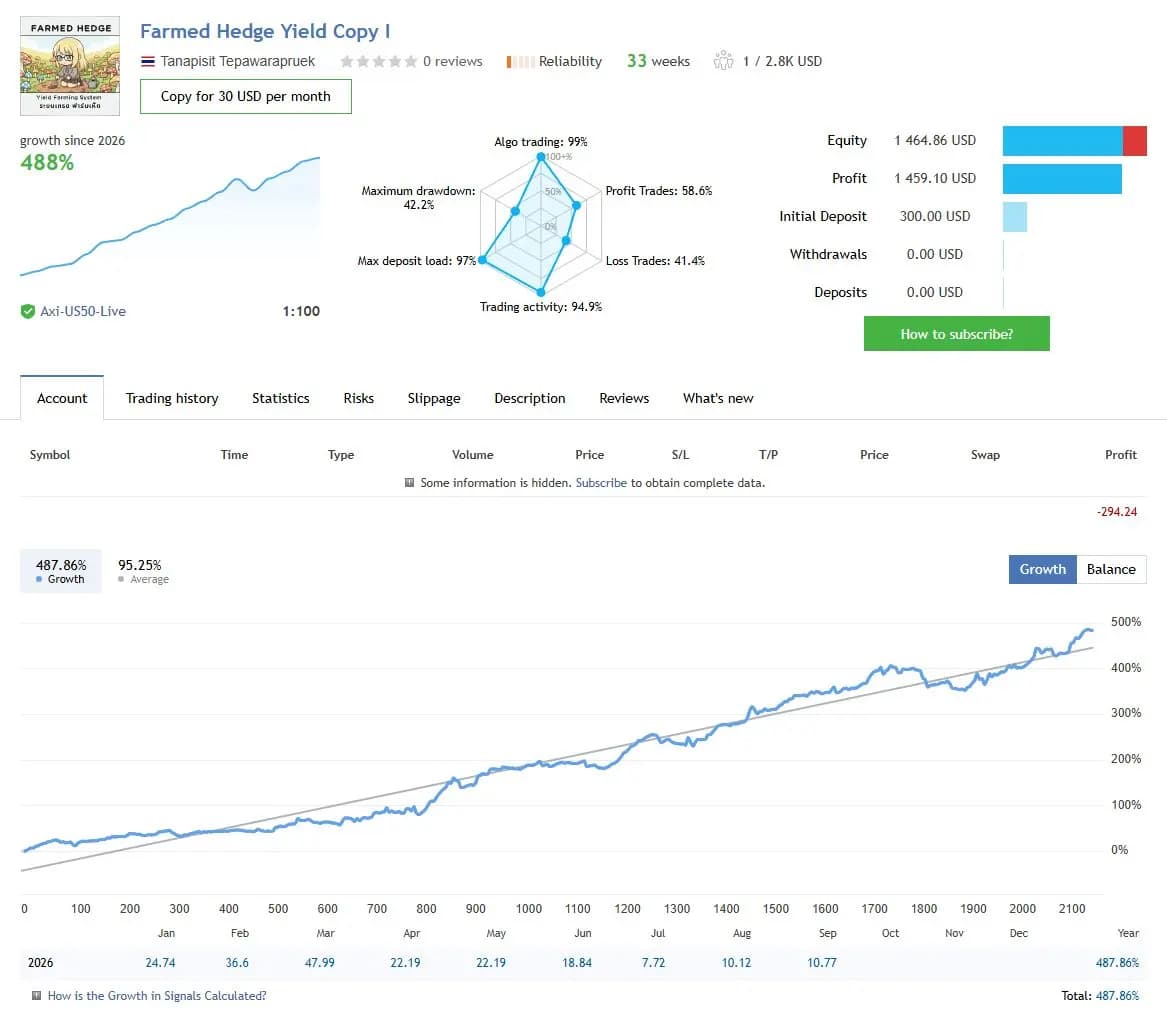Image resolution: width=1167 pixels, height=1027 pixels.
Task: Open the Subscribe link in the hidden information notice
Action: coord(601,483)
